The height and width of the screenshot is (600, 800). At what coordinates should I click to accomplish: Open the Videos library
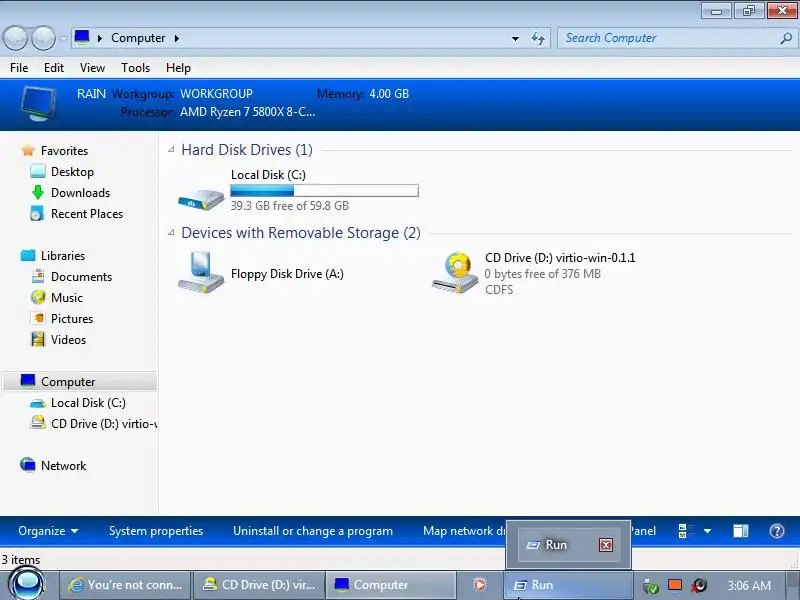point(68,340)
